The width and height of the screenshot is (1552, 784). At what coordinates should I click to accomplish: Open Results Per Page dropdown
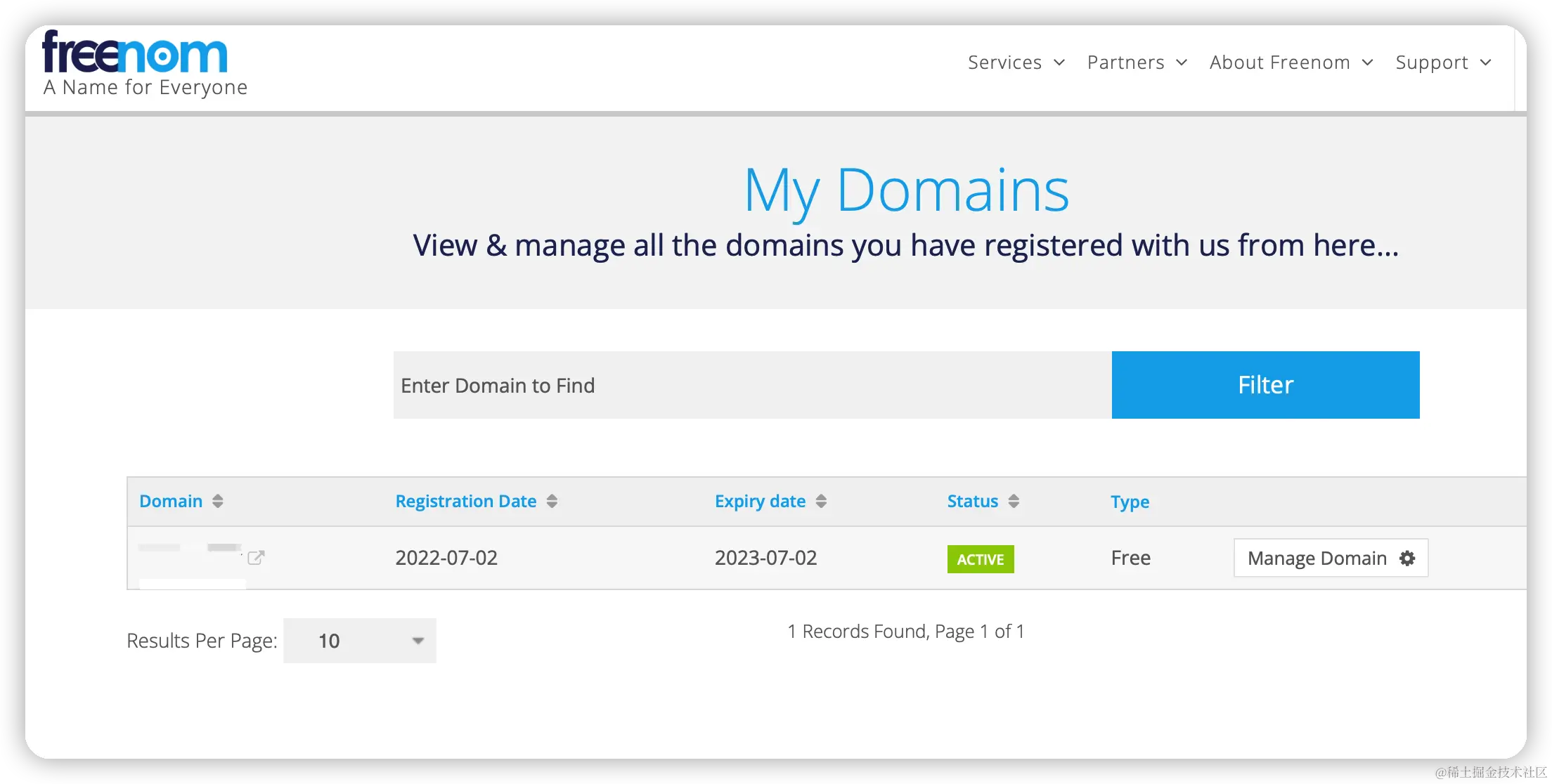360,641
